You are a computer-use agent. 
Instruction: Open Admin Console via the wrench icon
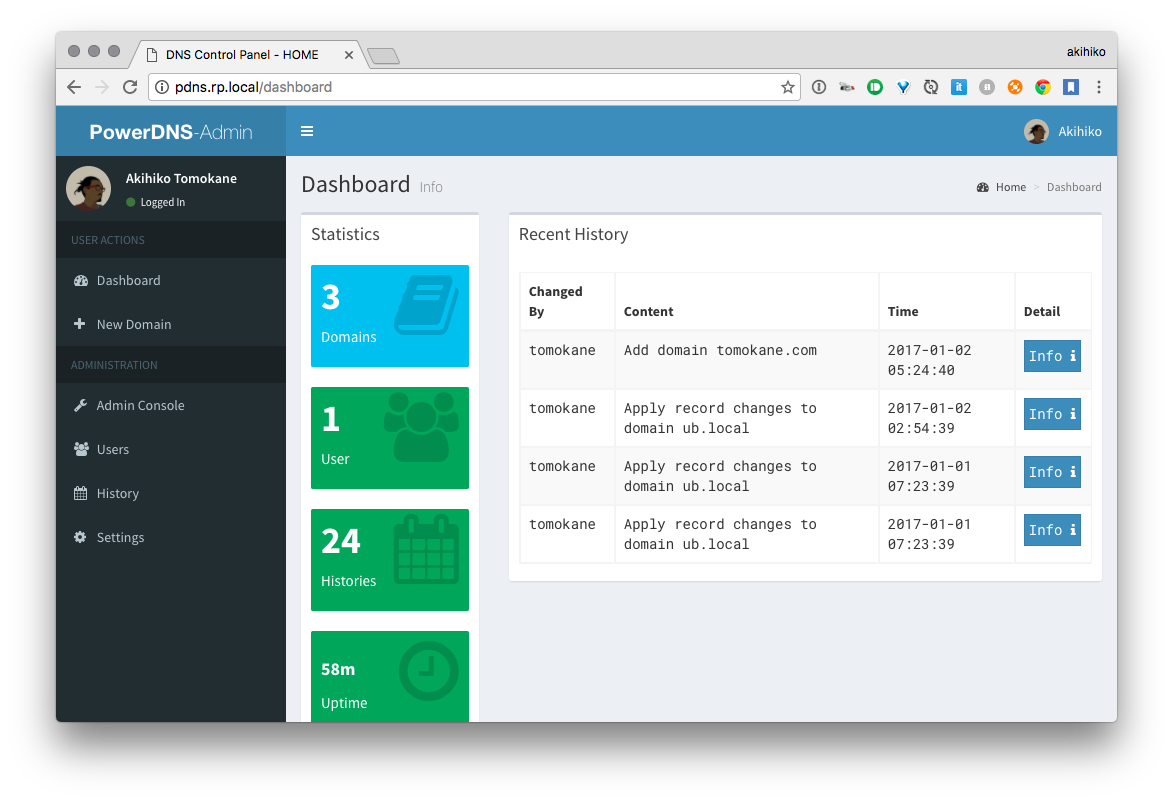coord(80,405)
